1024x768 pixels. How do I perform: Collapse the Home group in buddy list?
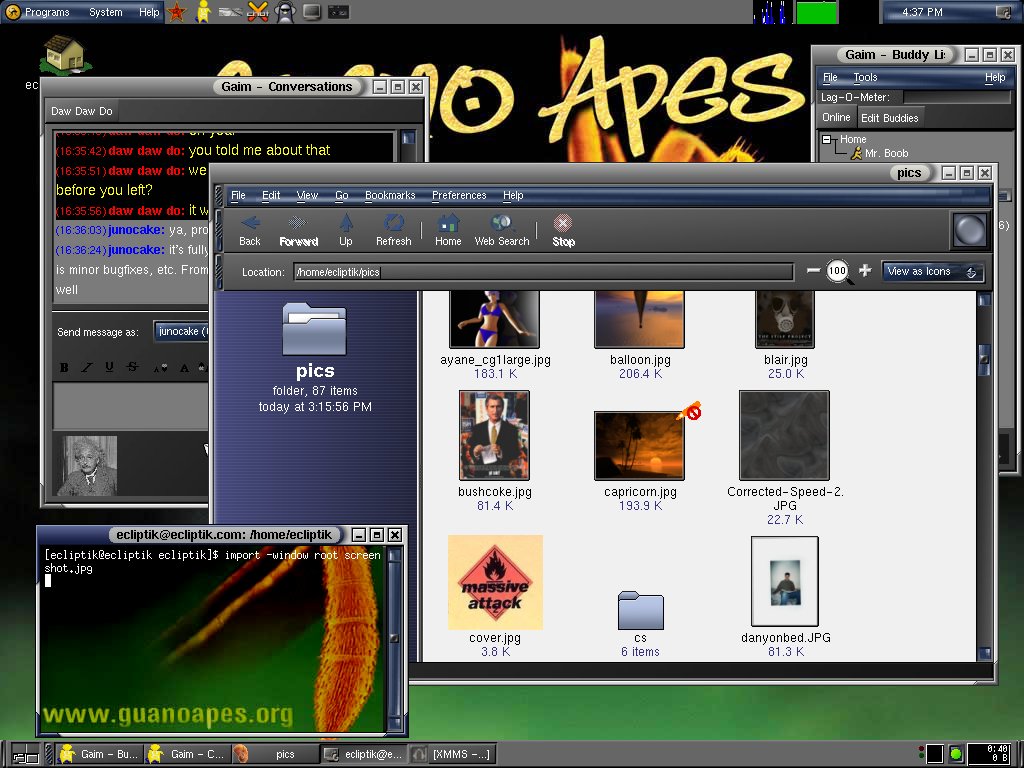[827, 140]
